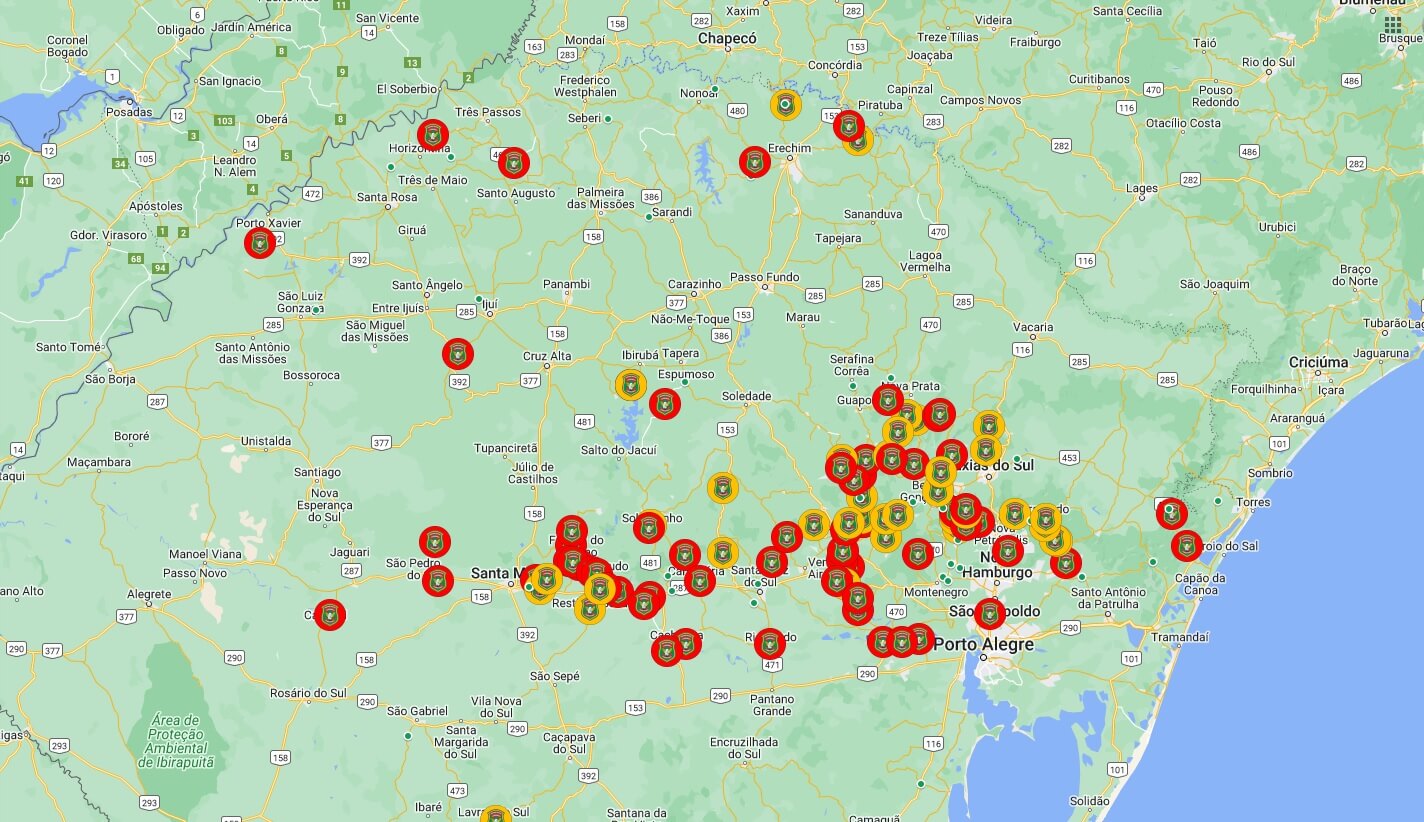The width and height of the screenshot is (1424, 822).
Task: Select the red marker over Horizontina
Action: (x=433, y=135)
